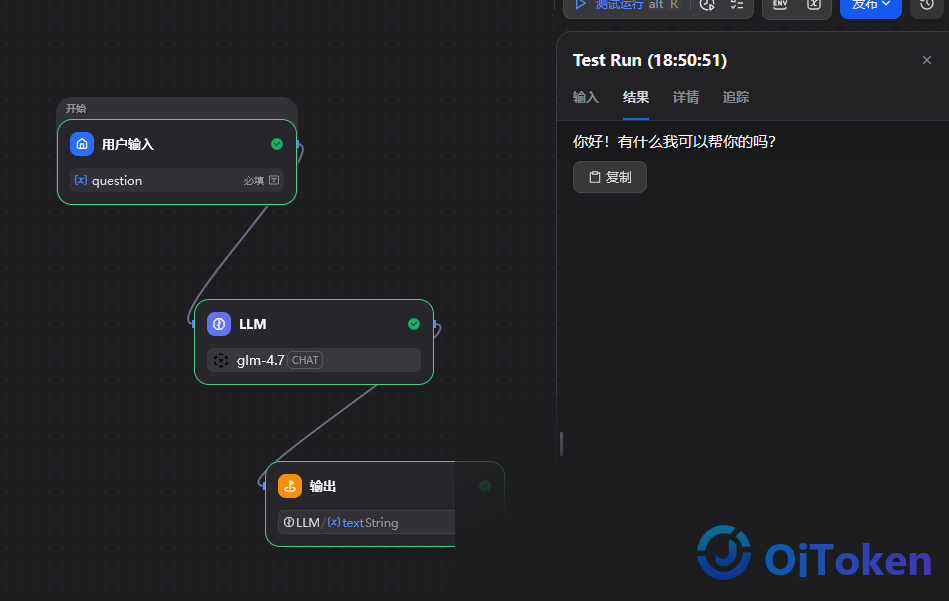The height and width of the screenshot is (601, 949).
Task: Click the Test Run (18:50:51) title
Action: click(649, 61)
